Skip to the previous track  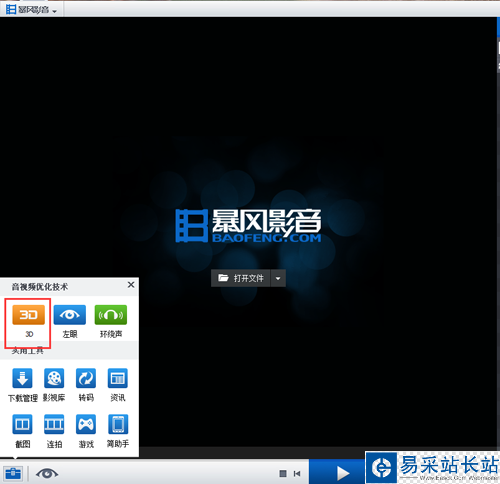click(297, 473)
